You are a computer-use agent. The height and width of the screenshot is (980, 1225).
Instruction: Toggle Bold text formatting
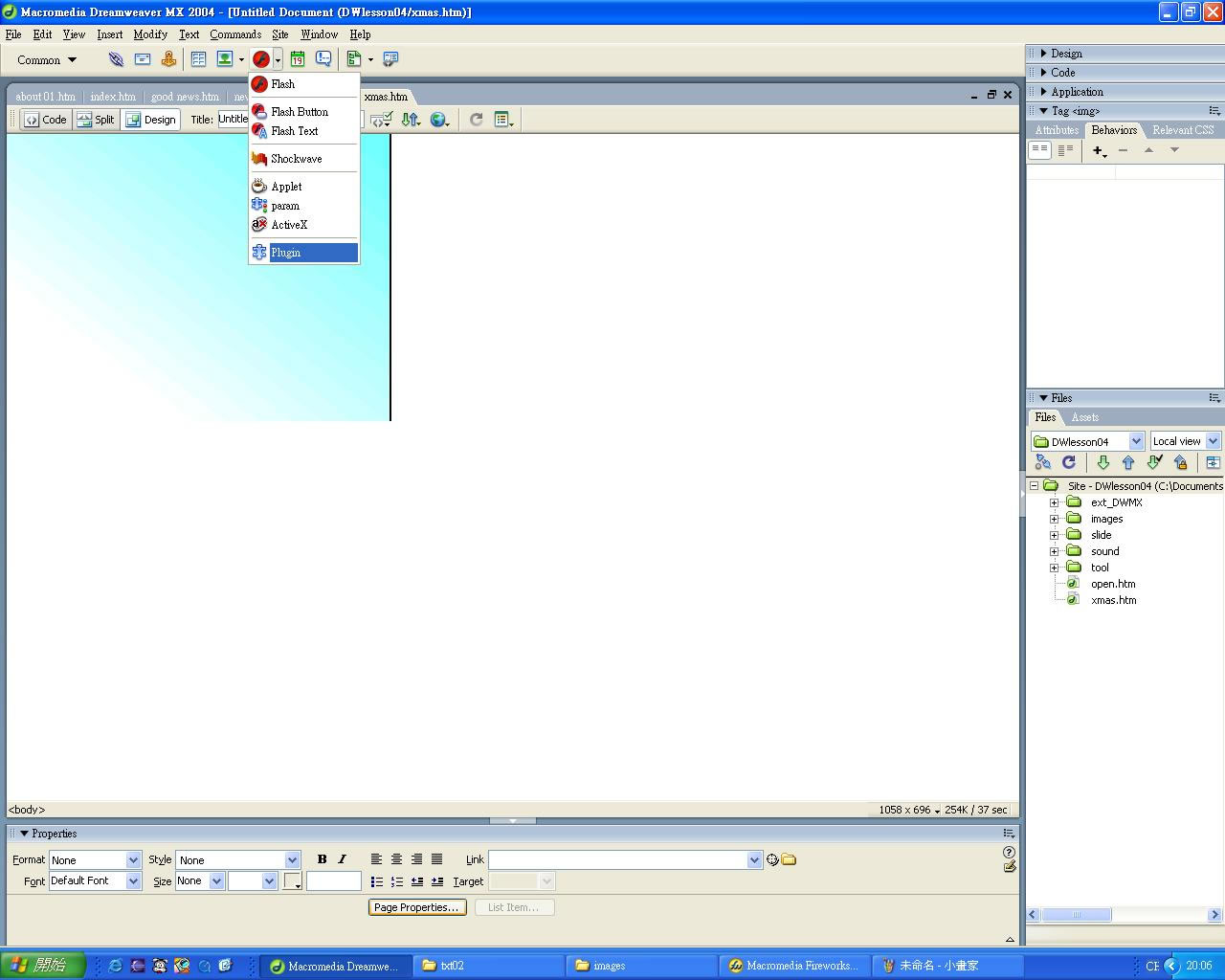click(322, 859)
